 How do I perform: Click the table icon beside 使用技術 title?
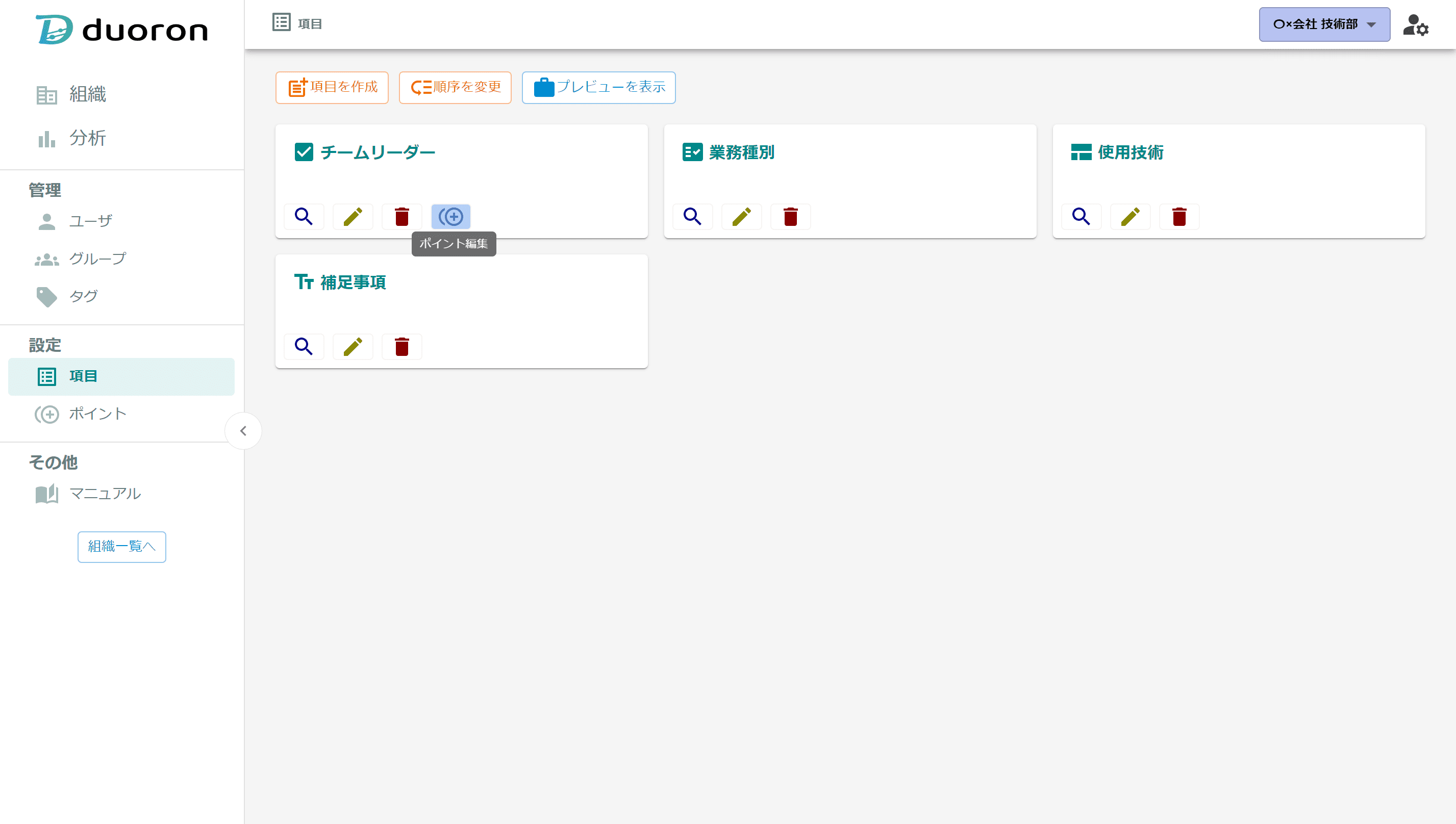1081,152
